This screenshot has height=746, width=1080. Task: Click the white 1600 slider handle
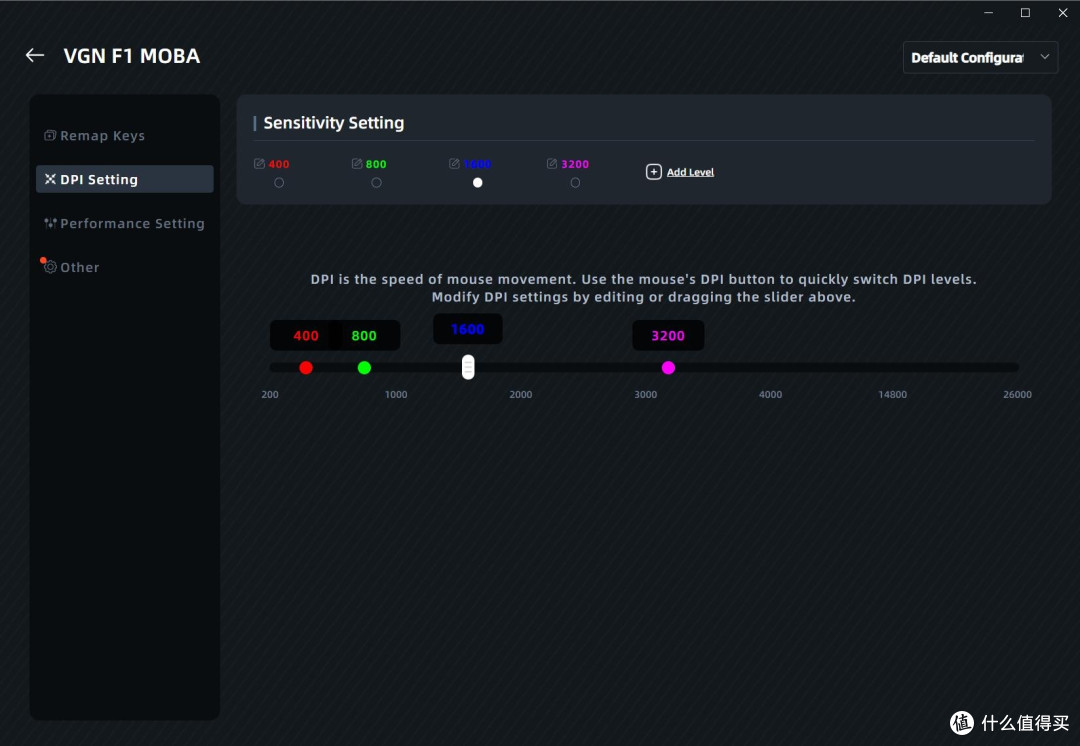468,367
